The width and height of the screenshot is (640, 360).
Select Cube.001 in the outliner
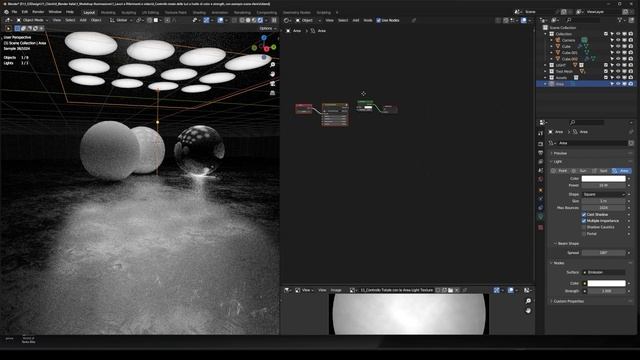click(x=569, y=53)
